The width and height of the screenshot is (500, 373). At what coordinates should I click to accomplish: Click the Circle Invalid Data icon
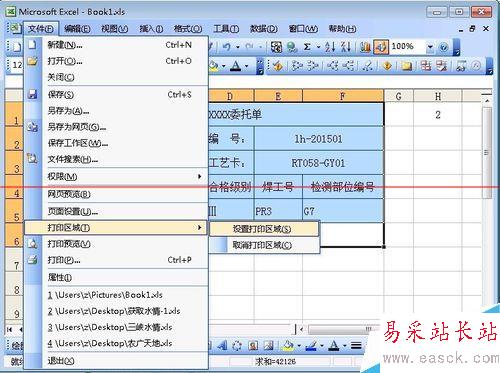pyautogui.click(x=426, y=66)
